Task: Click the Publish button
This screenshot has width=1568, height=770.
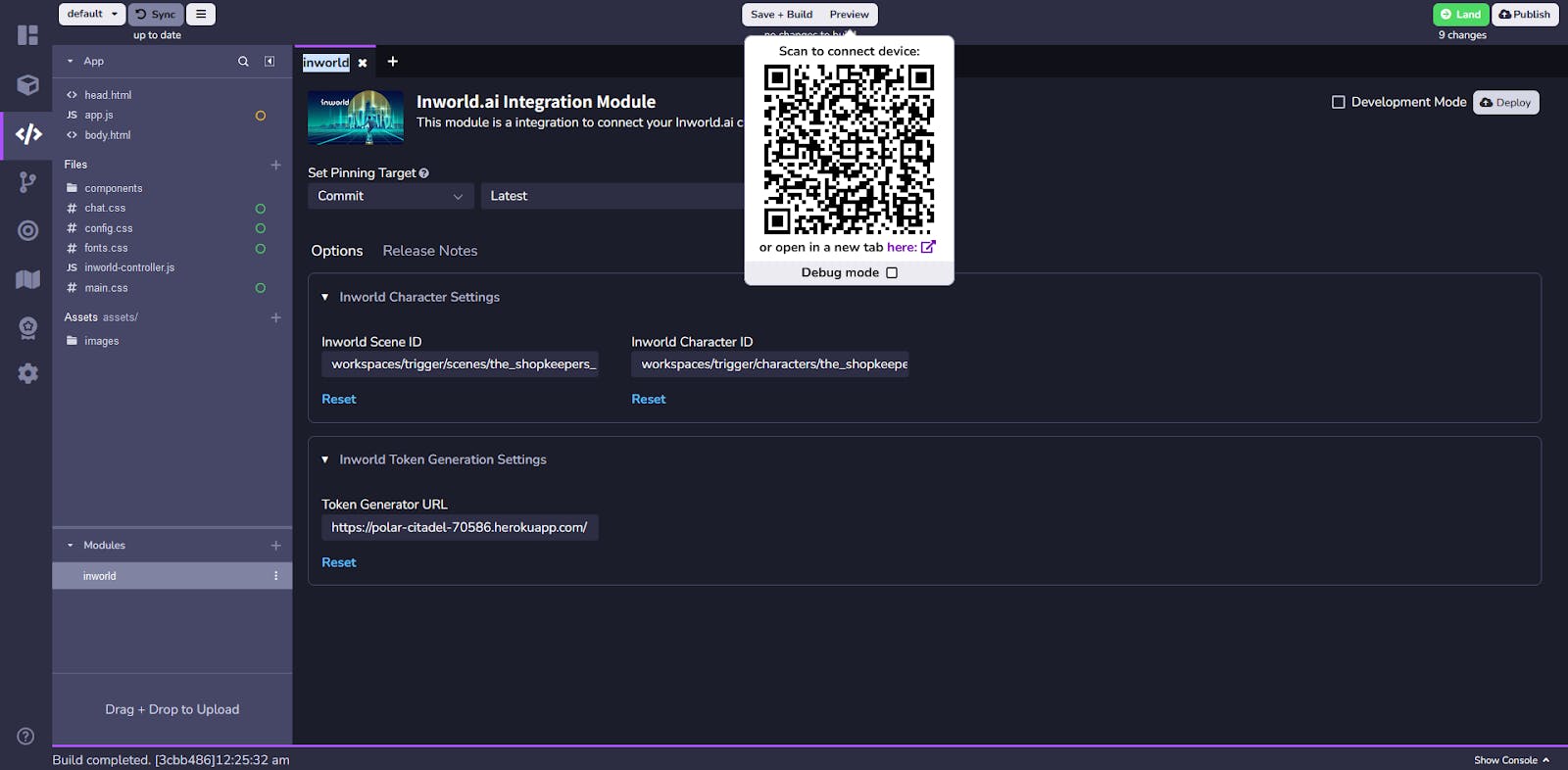Action: (1525, 15)
